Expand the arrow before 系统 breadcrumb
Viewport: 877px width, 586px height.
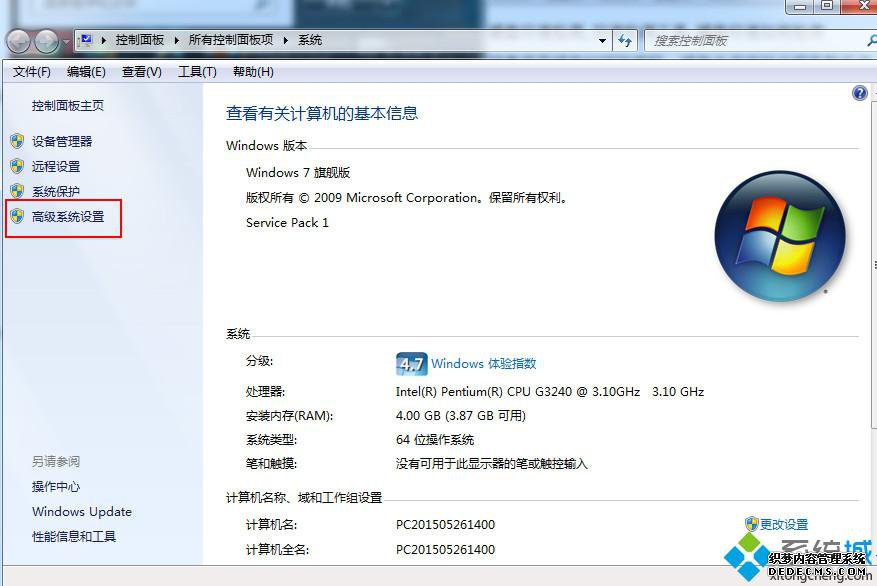click(286, 40)
